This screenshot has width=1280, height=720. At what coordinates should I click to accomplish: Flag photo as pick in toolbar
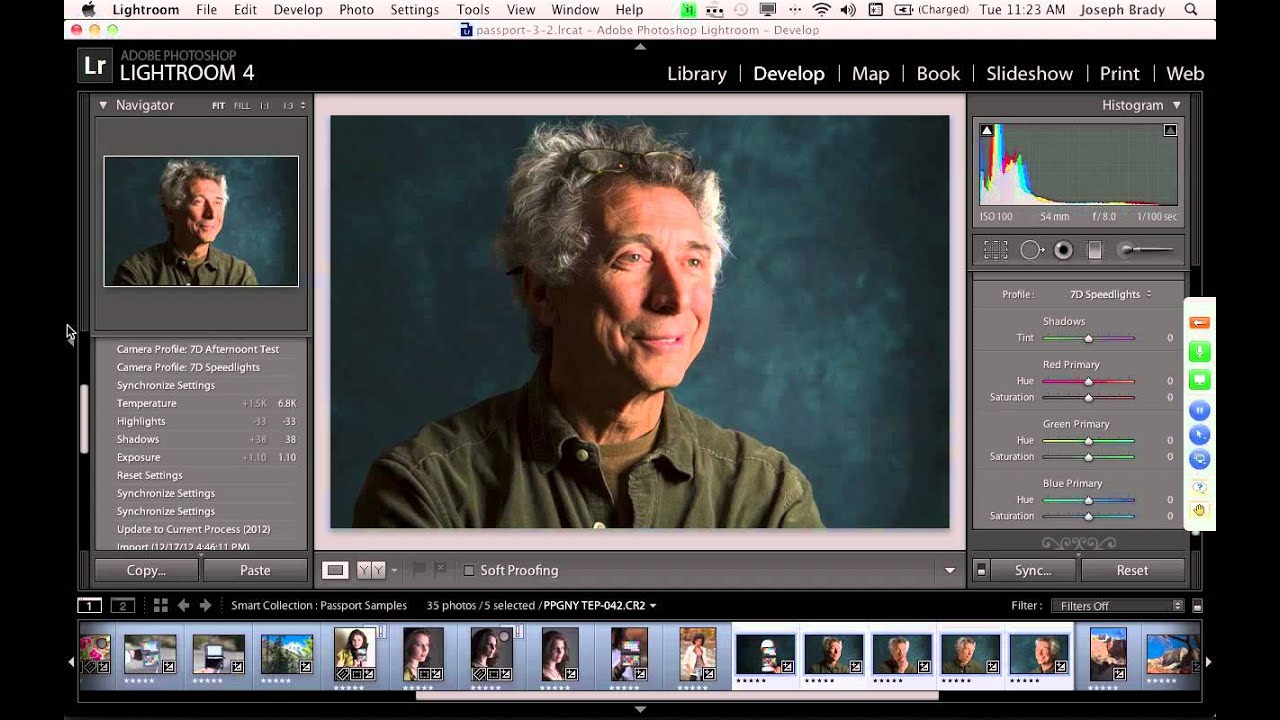coord(420,570)
